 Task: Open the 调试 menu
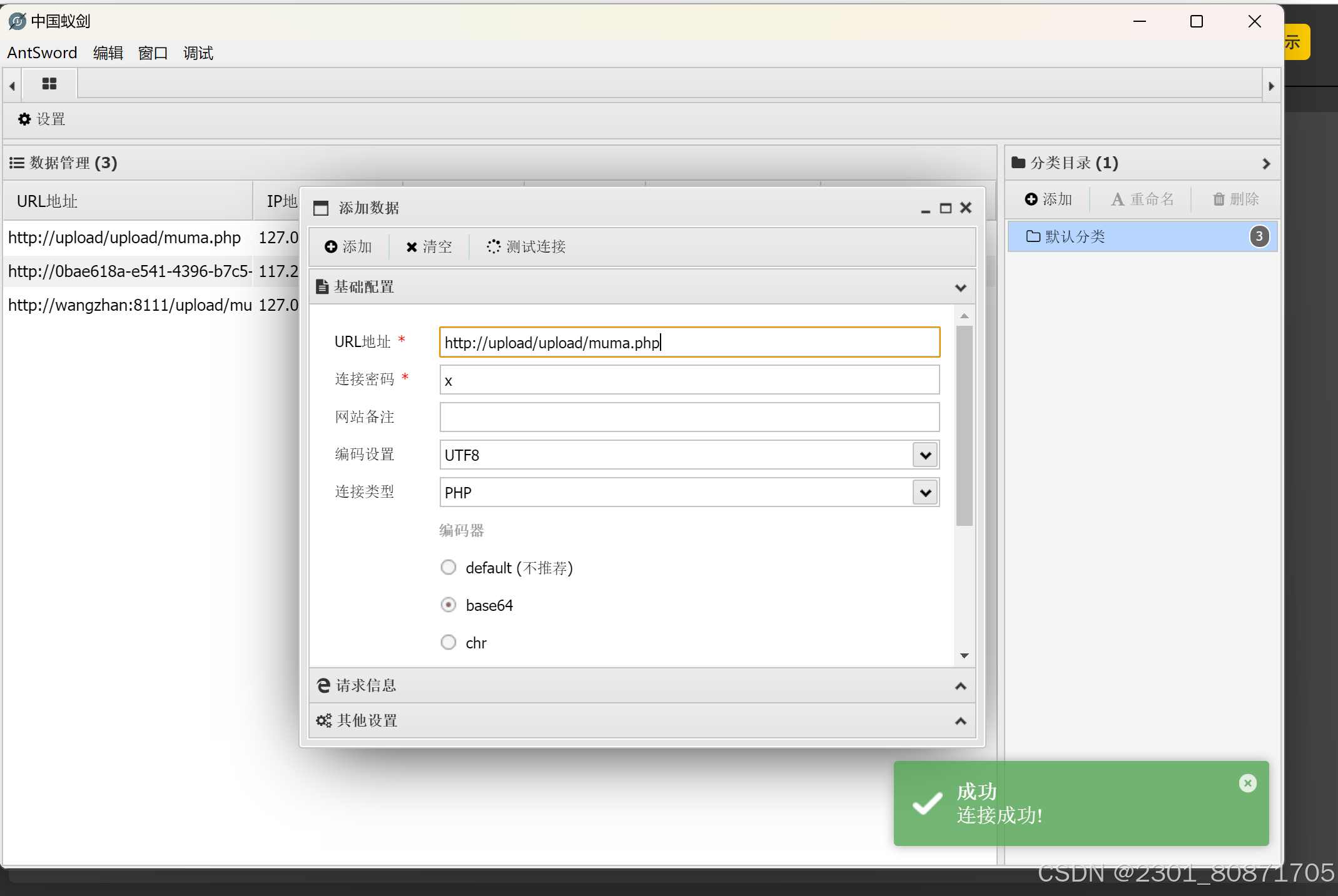(x=198, y=53)
